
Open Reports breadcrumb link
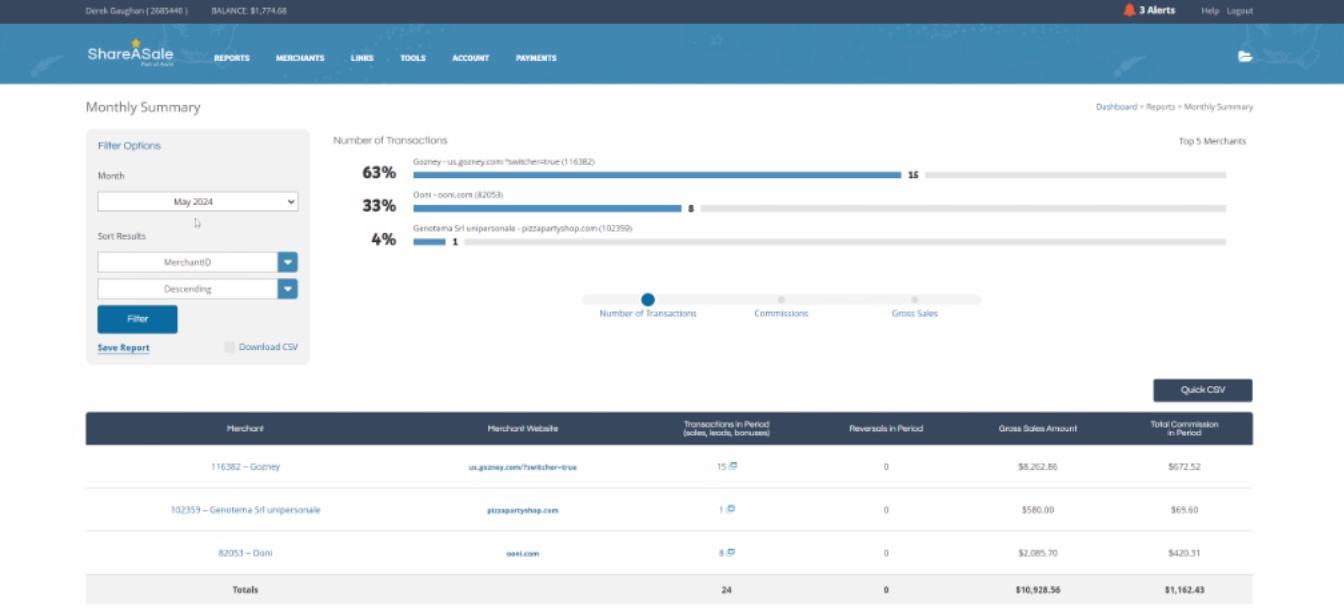[x=1160, y=107]
